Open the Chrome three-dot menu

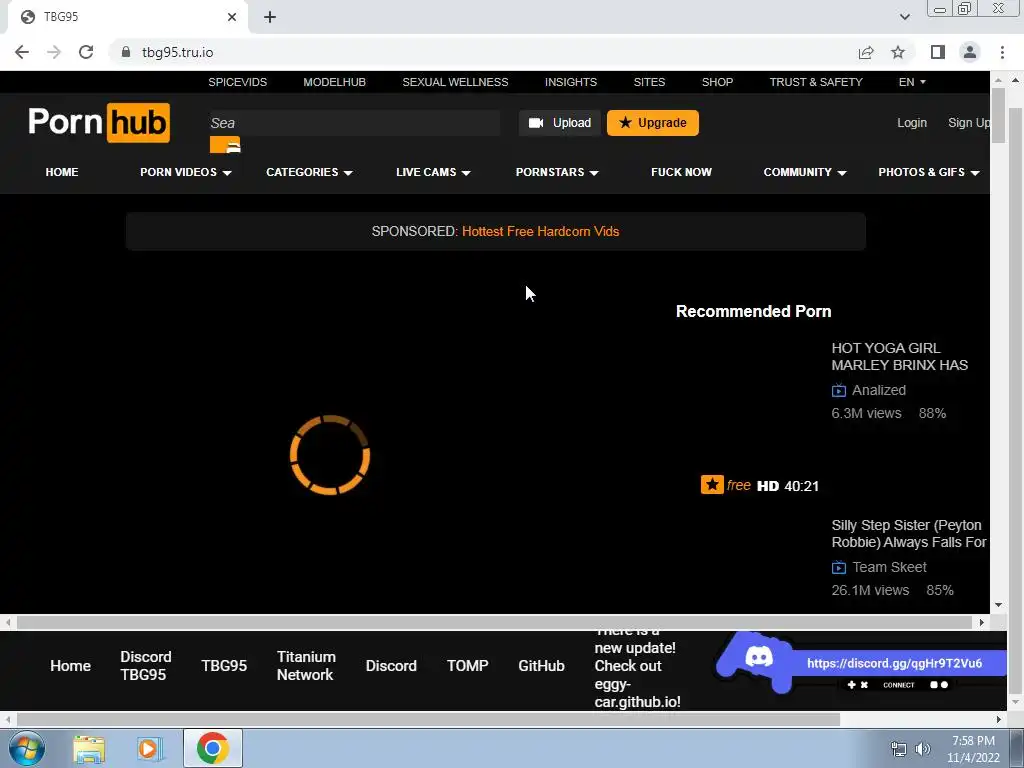pyautogui.click(x=1002, y=52)
